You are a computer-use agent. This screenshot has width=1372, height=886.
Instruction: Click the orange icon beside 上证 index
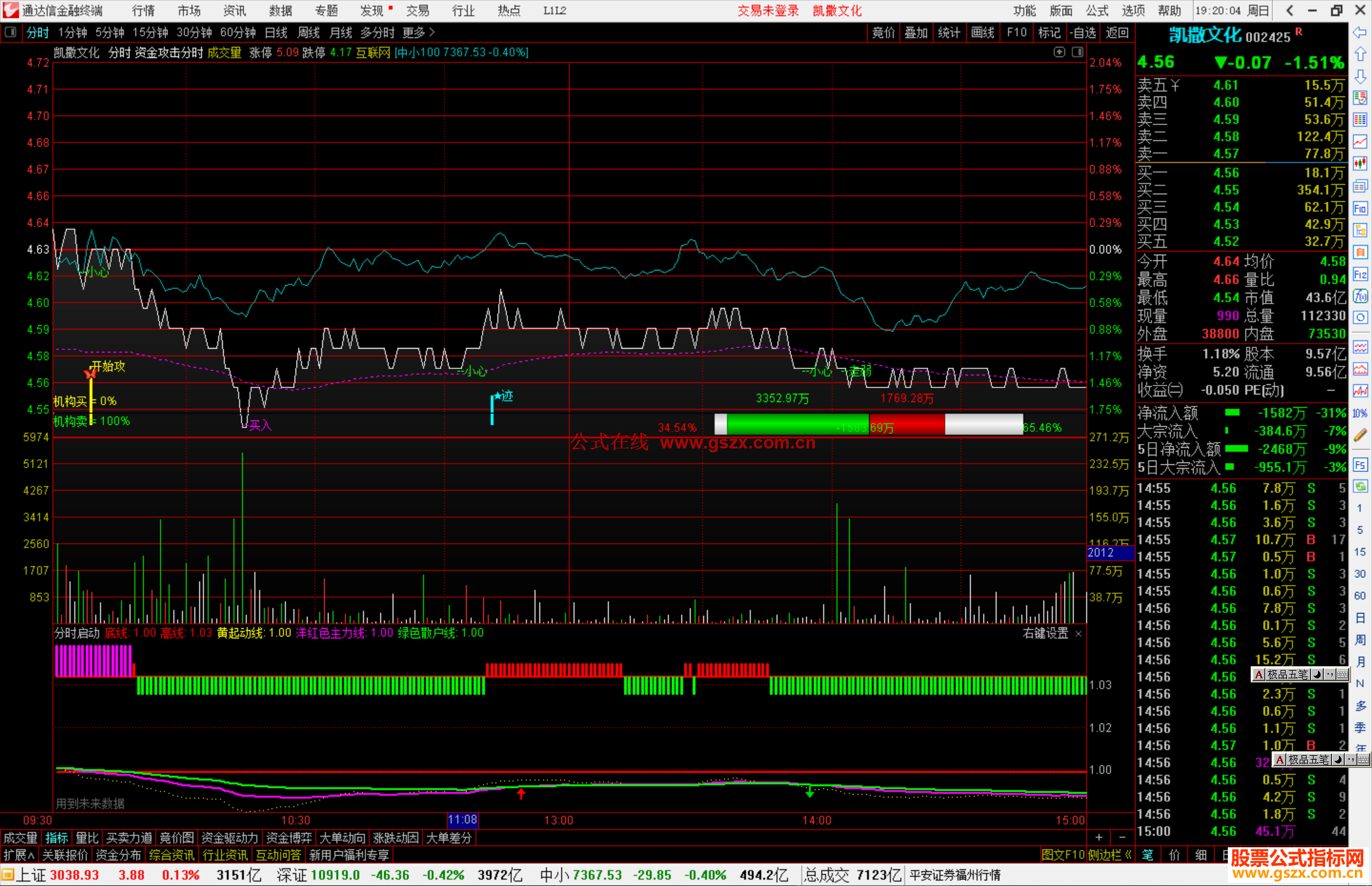pos(8,875)
